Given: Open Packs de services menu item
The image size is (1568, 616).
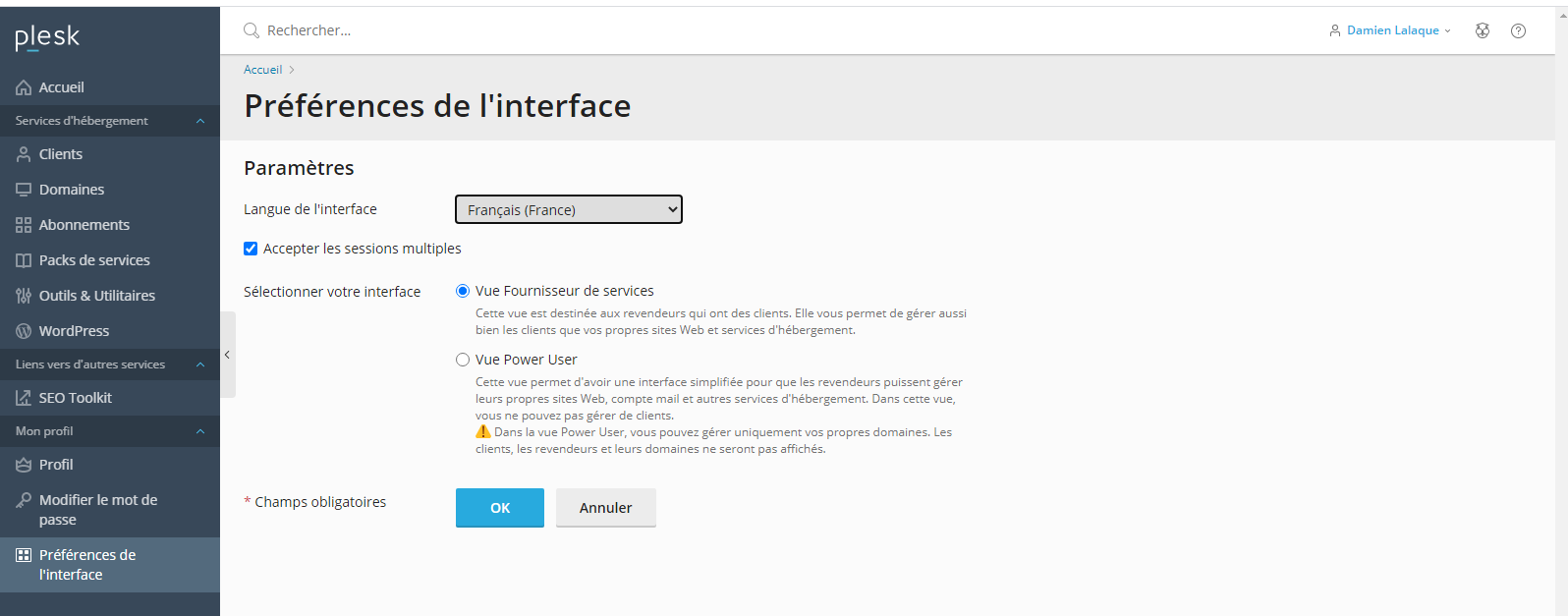Looking at the screenshot, I should [94, 260].
